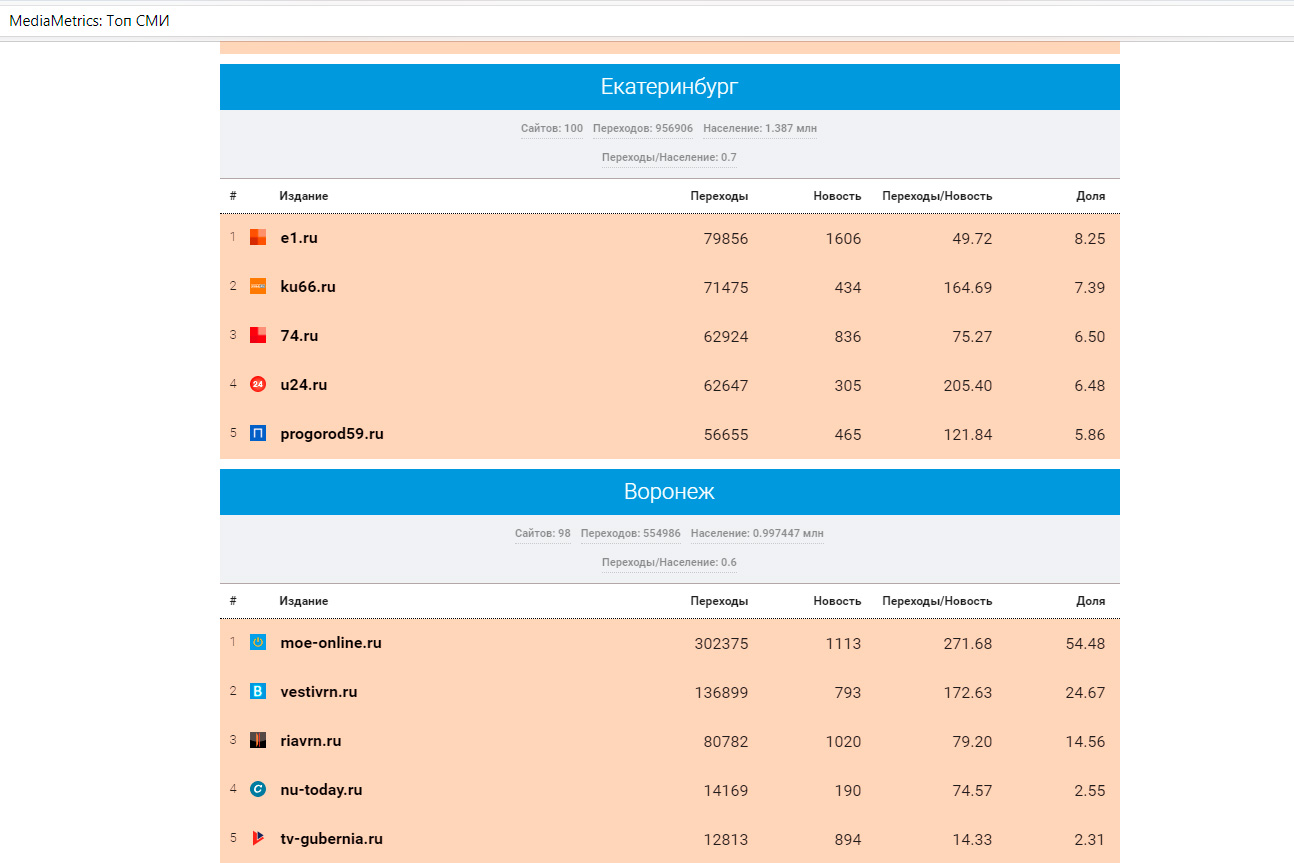Click Екатеринбург Сайтов: 100 stat
1294x863 pixels.
coord(551,128)
